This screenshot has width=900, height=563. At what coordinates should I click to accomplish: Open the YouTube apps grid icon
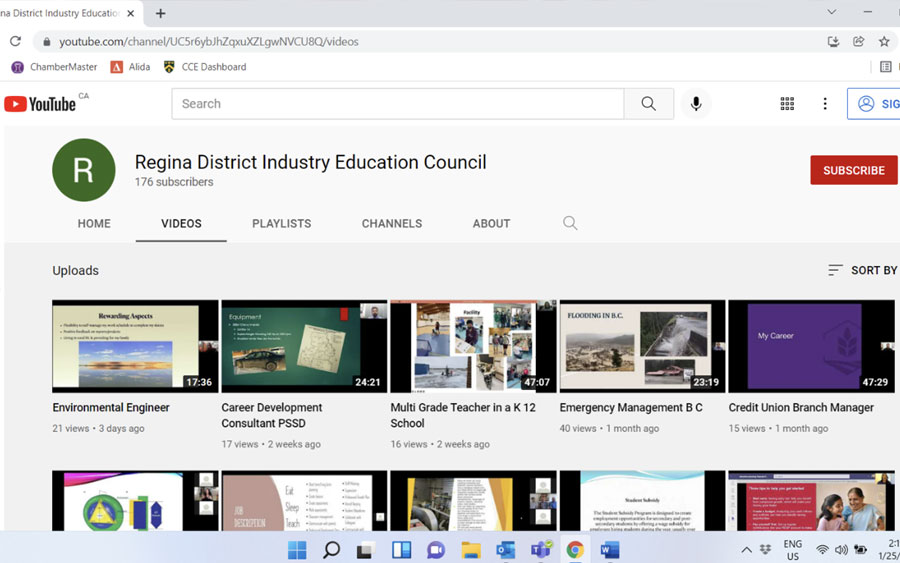point(787,104)
